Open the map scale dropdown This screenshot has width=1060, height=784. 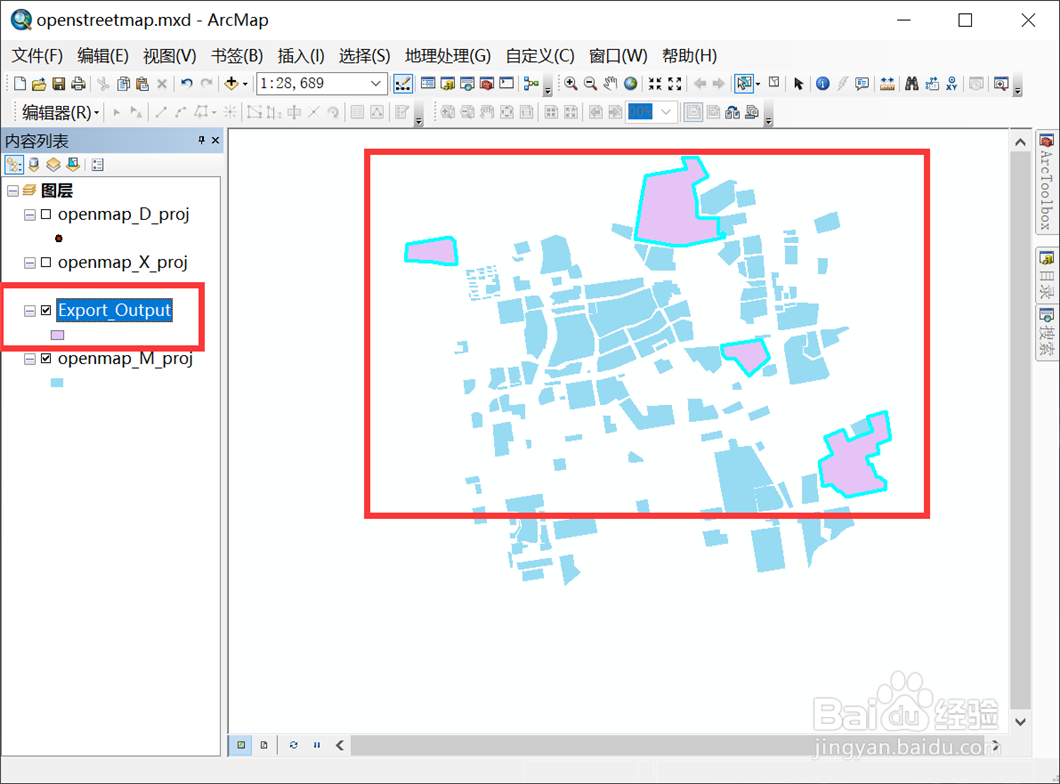377,84
